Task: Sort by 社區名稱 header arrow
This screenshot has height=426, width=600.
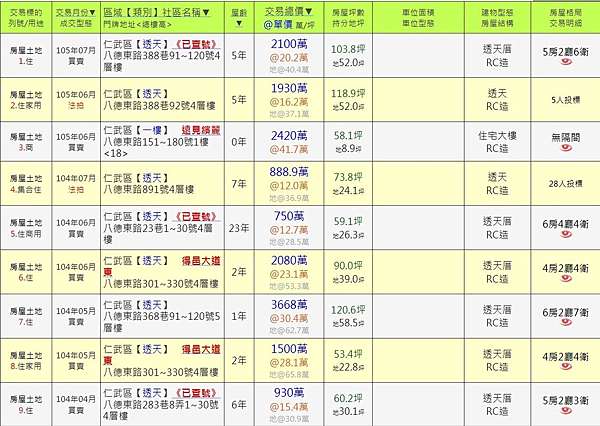Action: (206, 13)
